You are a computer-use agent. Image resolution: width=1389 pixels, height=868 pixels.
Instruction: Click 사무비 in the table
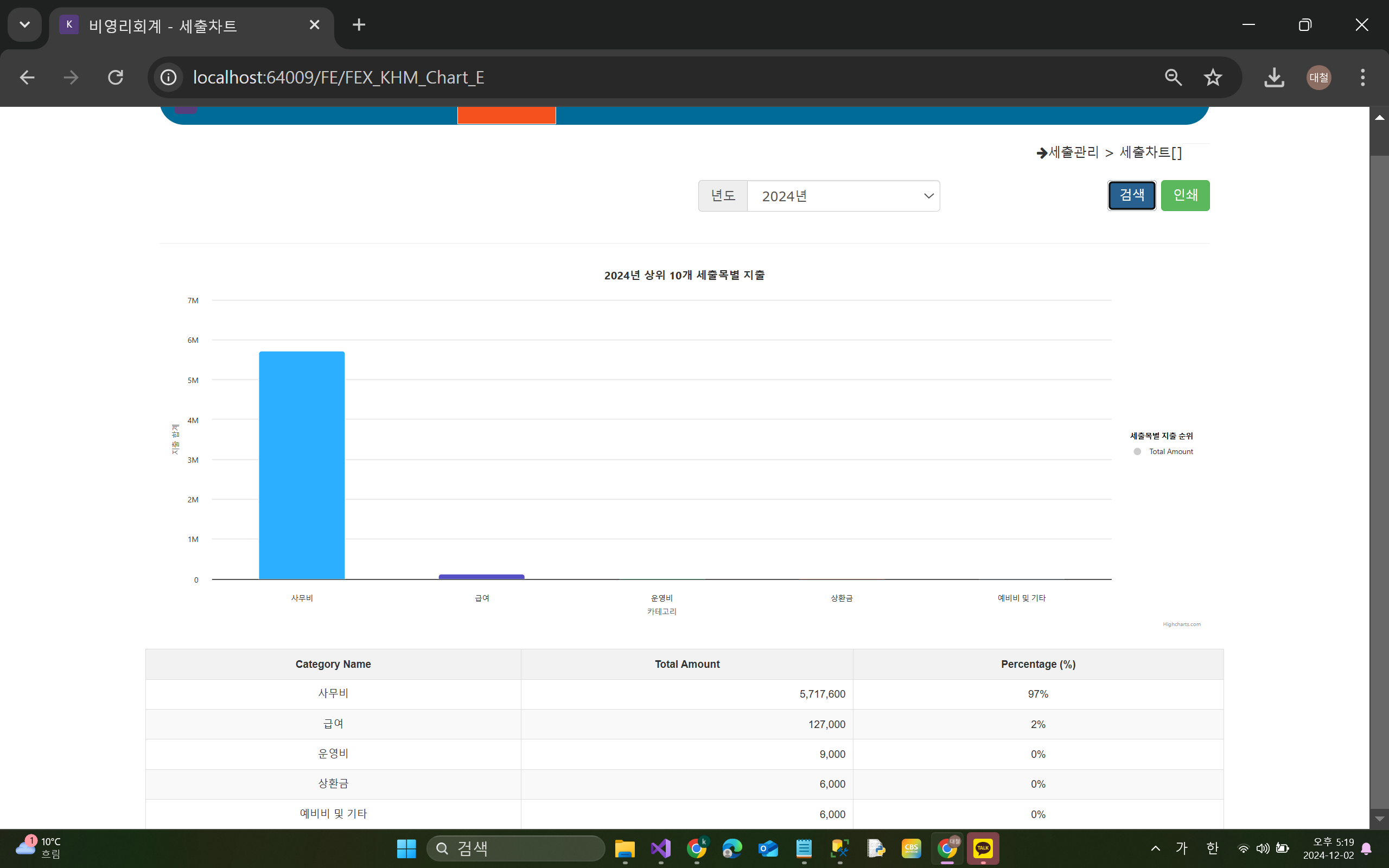[333, 693]
